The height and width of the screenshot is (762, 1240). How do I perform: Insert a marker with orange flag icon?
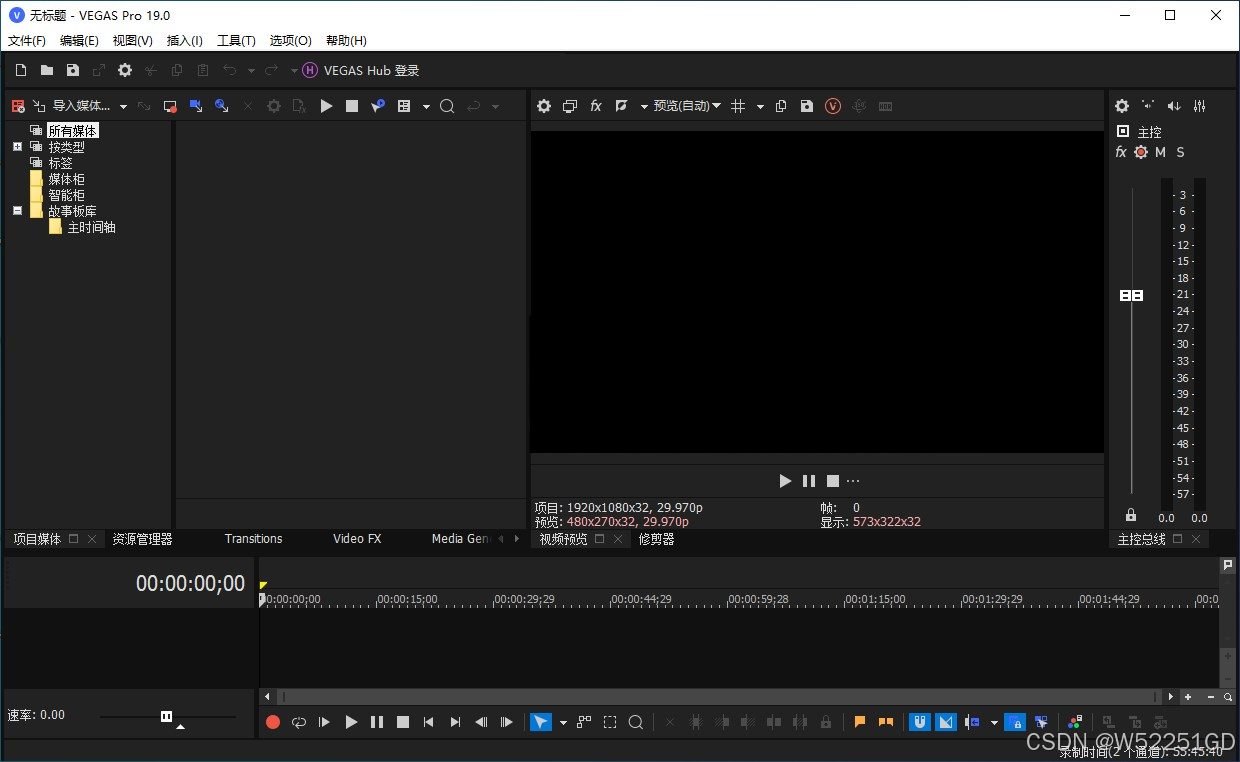[x=859, y=722]
